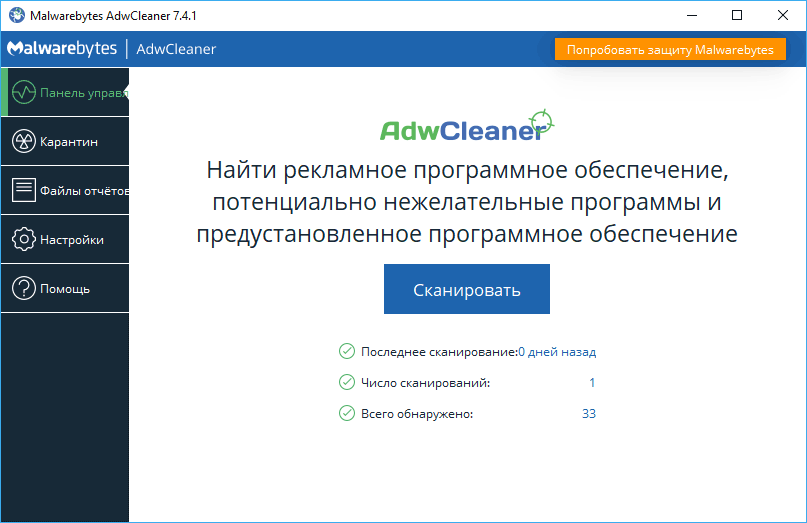Click total detected value 33
Image resolution: width=807 pixels, height=523 pixels.
[x=589, y=413]
